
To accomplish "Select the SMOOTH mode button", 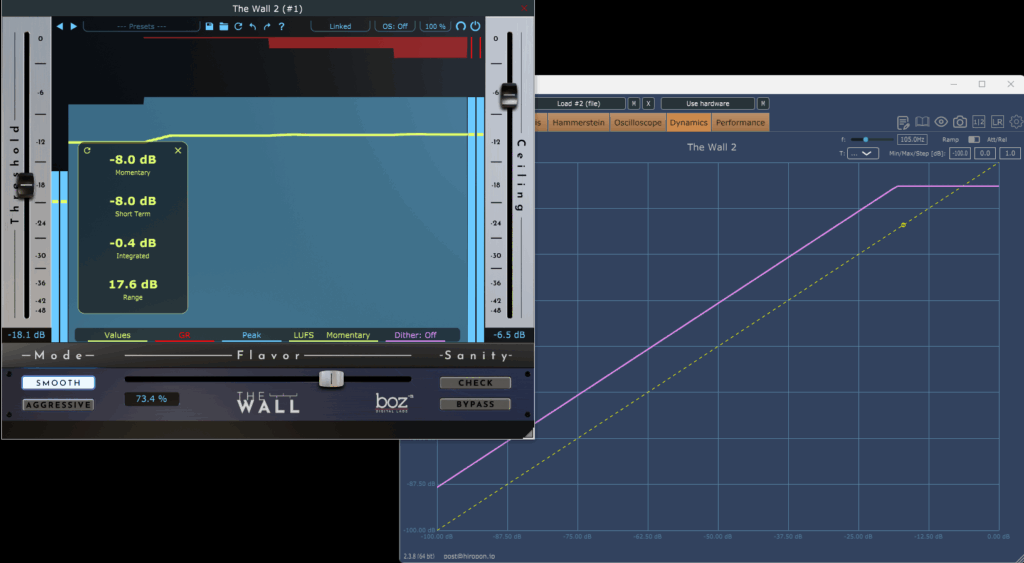I will [58, 383].
